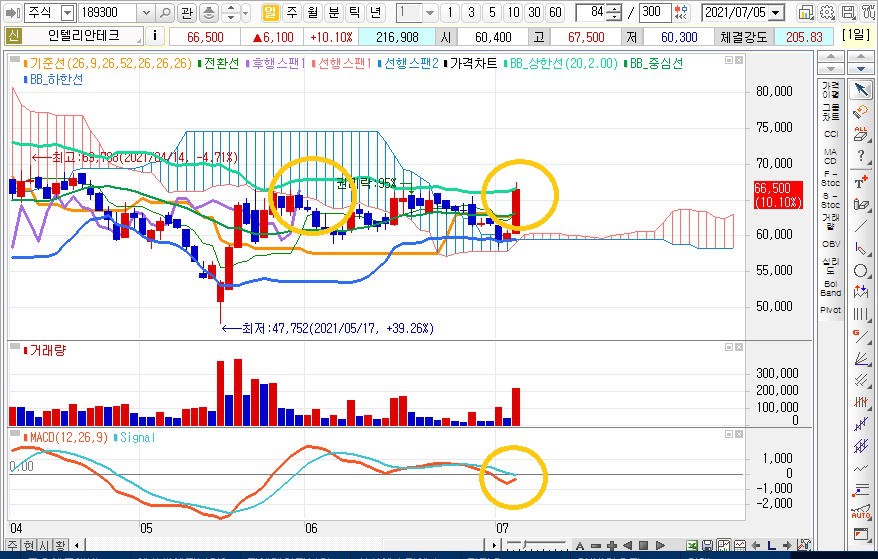878x559 pixels.
Task: Select the 분 minute period toggle
Action: click(334, 12)
